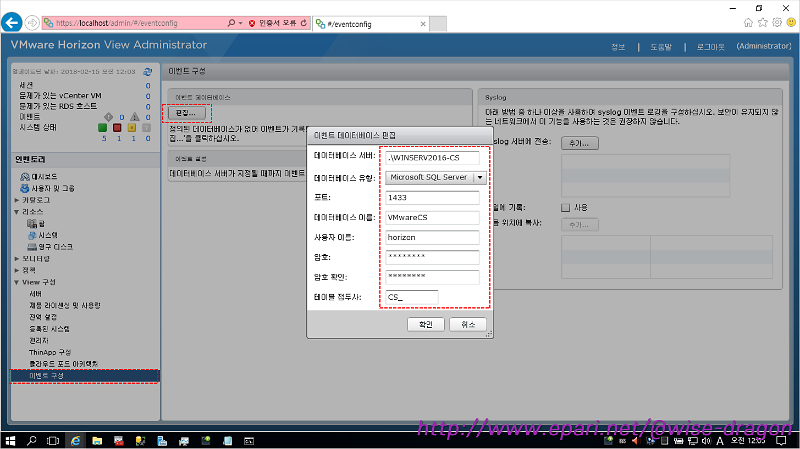Open File Explorer from taskbar
Screen dimensions: 800x449
97,441
